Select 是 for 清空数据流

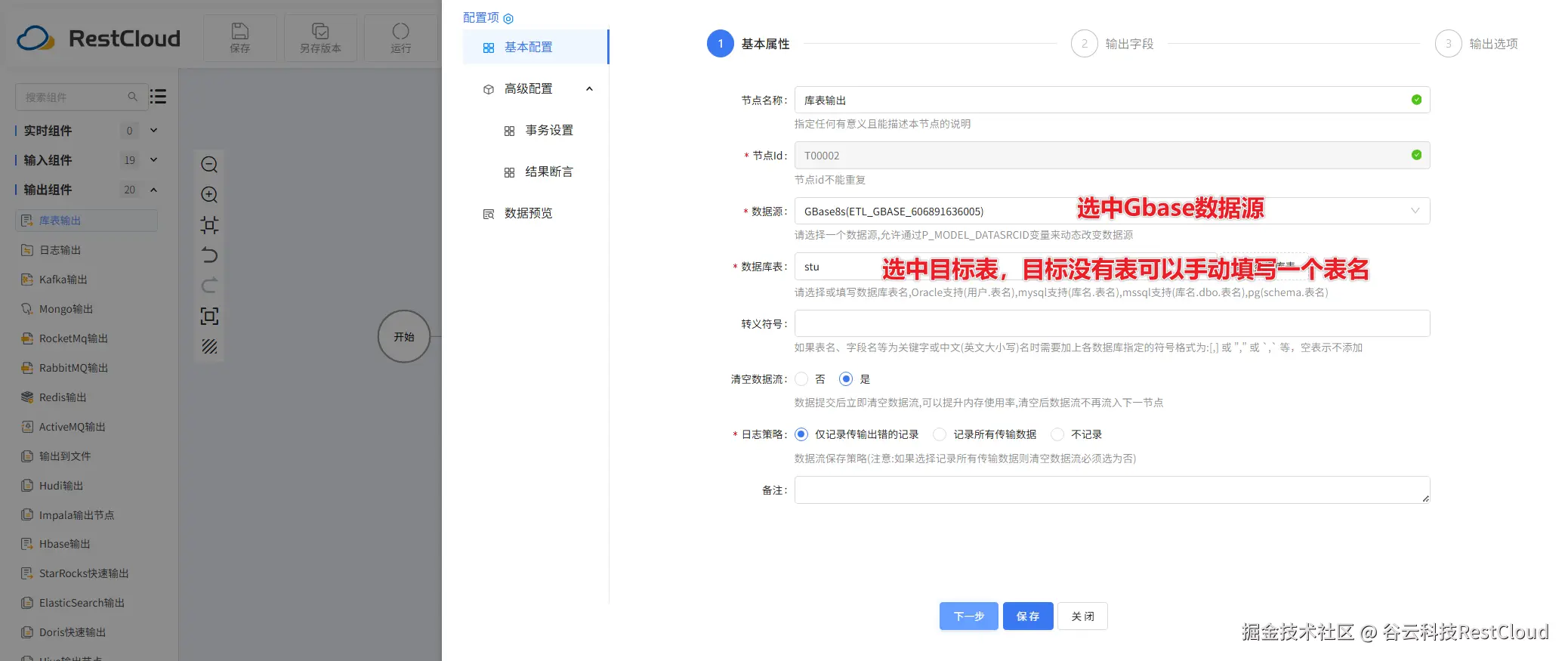[x=846, y=379]
